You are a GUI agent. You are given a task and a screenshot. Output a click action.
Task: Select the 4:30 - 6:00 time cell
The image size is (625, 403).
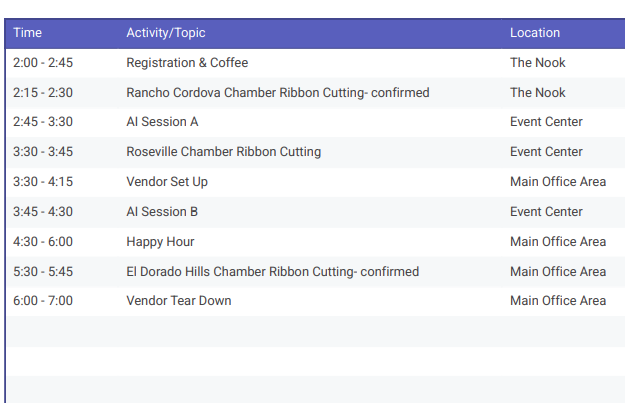pyautogui.click(x=43, y=242)
